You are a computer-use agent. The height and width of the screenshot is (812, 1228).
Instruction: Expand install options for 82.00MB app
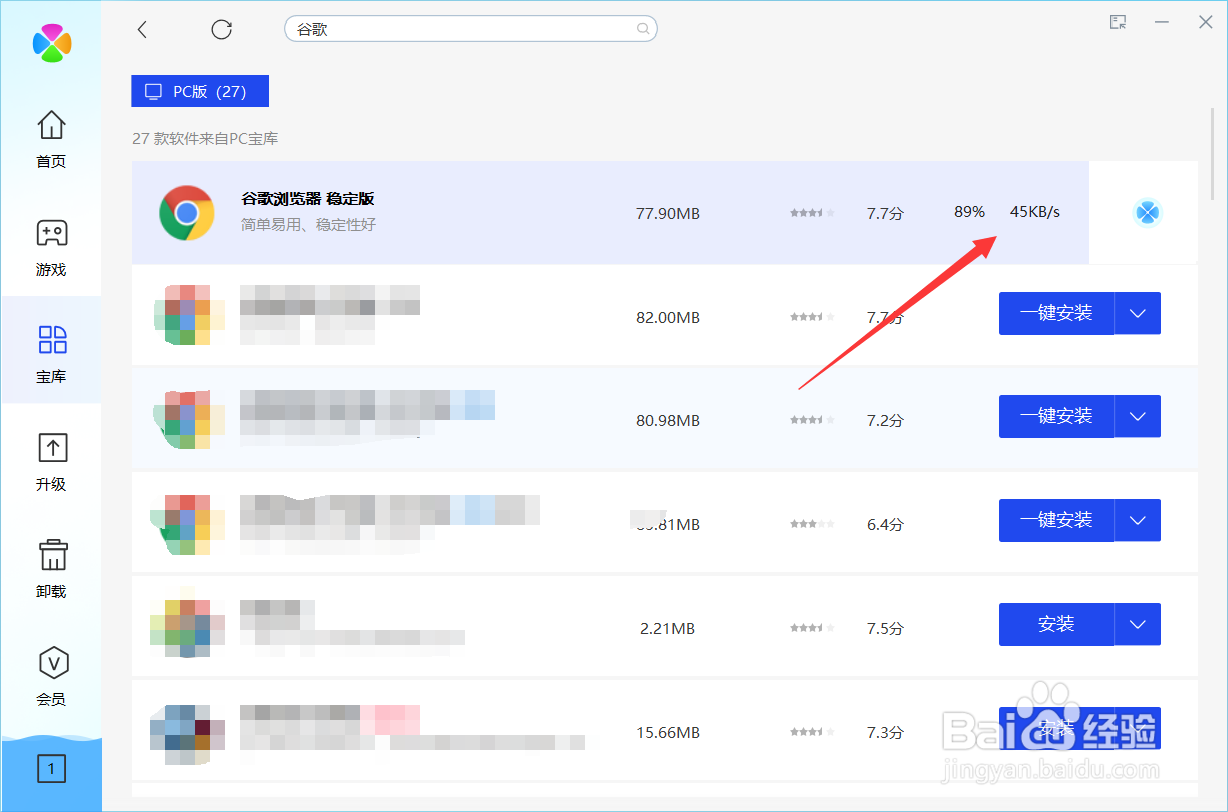tap(1138, 313)
